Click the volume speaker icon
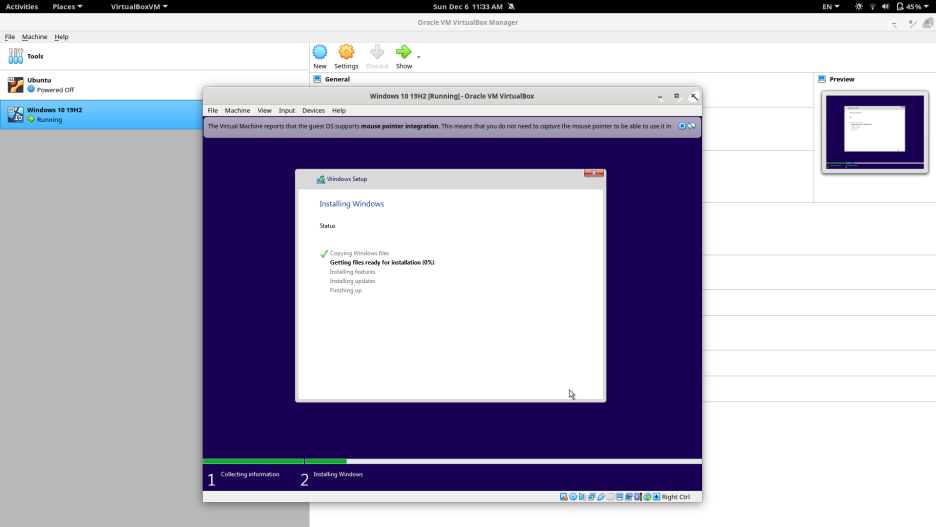The width and height of the screenshot is (936, 527). click(886, 7)
